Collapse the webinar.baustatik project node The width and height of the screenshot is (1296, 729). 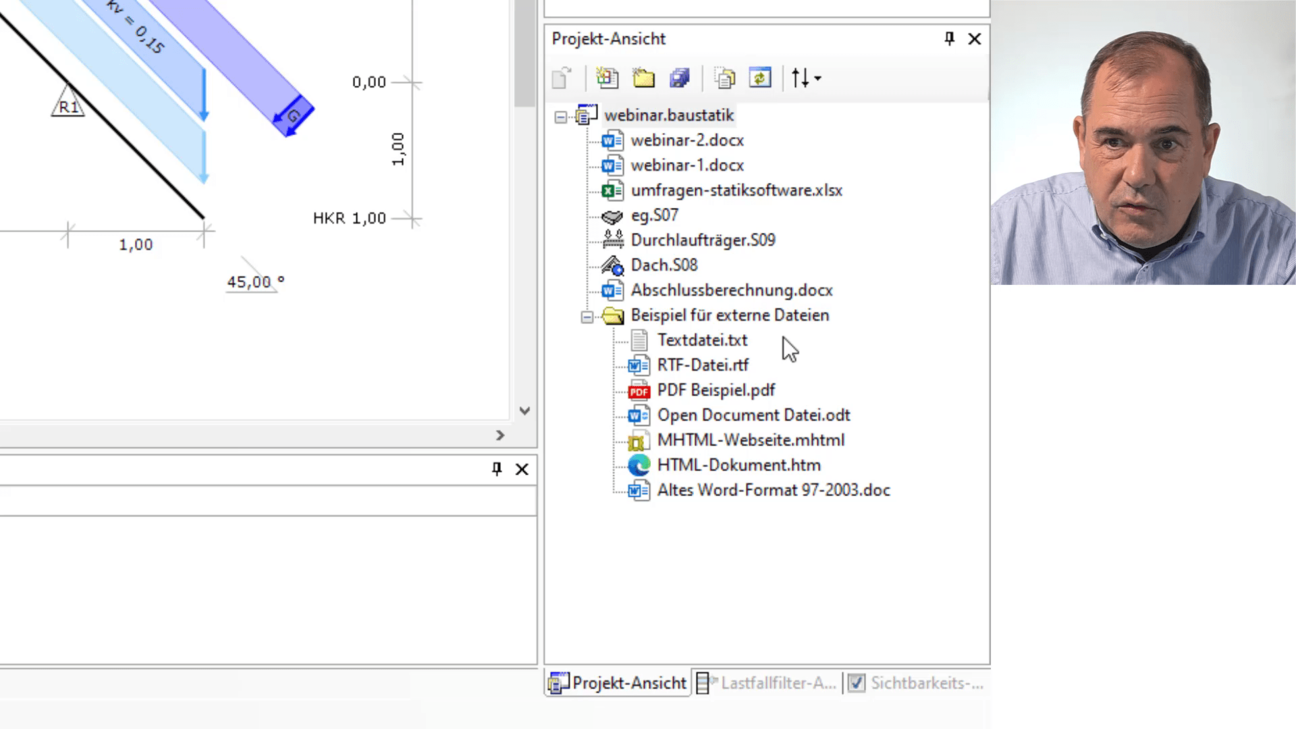coord(561,116)
